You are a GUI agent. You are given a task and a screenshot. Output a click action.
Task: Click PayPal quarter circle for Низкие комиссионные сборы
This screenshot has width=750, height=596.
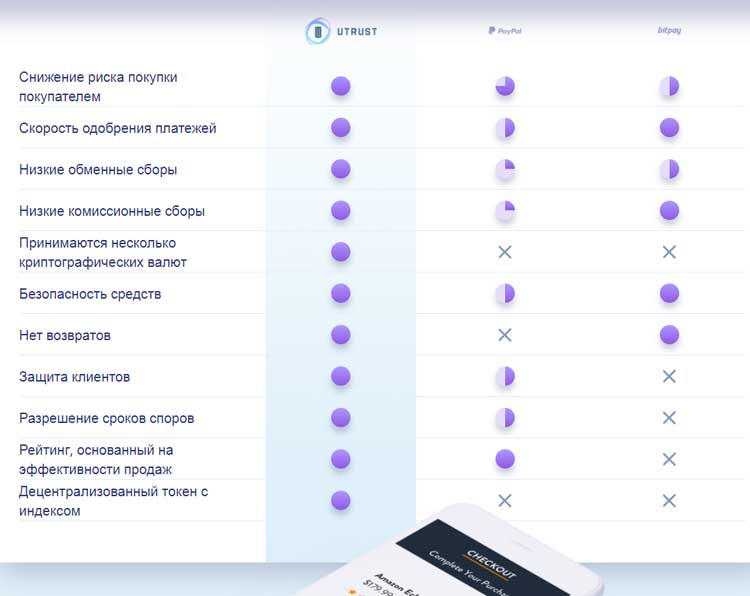point(505,210)
